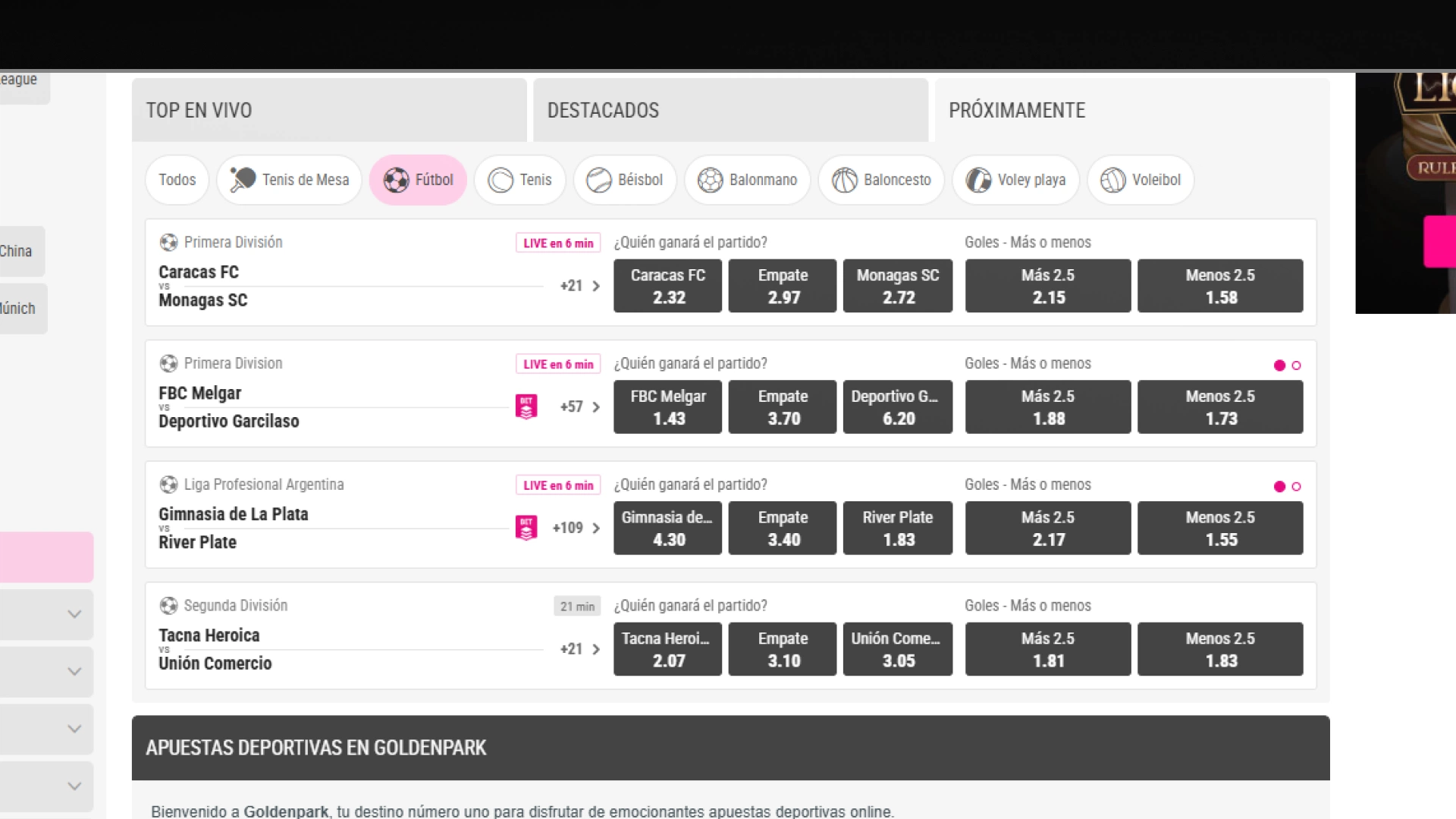Click the bet builder icon for River Plate match
Image resolution: width=1456 pixels, height=819 pixels.
pos(526,528)
